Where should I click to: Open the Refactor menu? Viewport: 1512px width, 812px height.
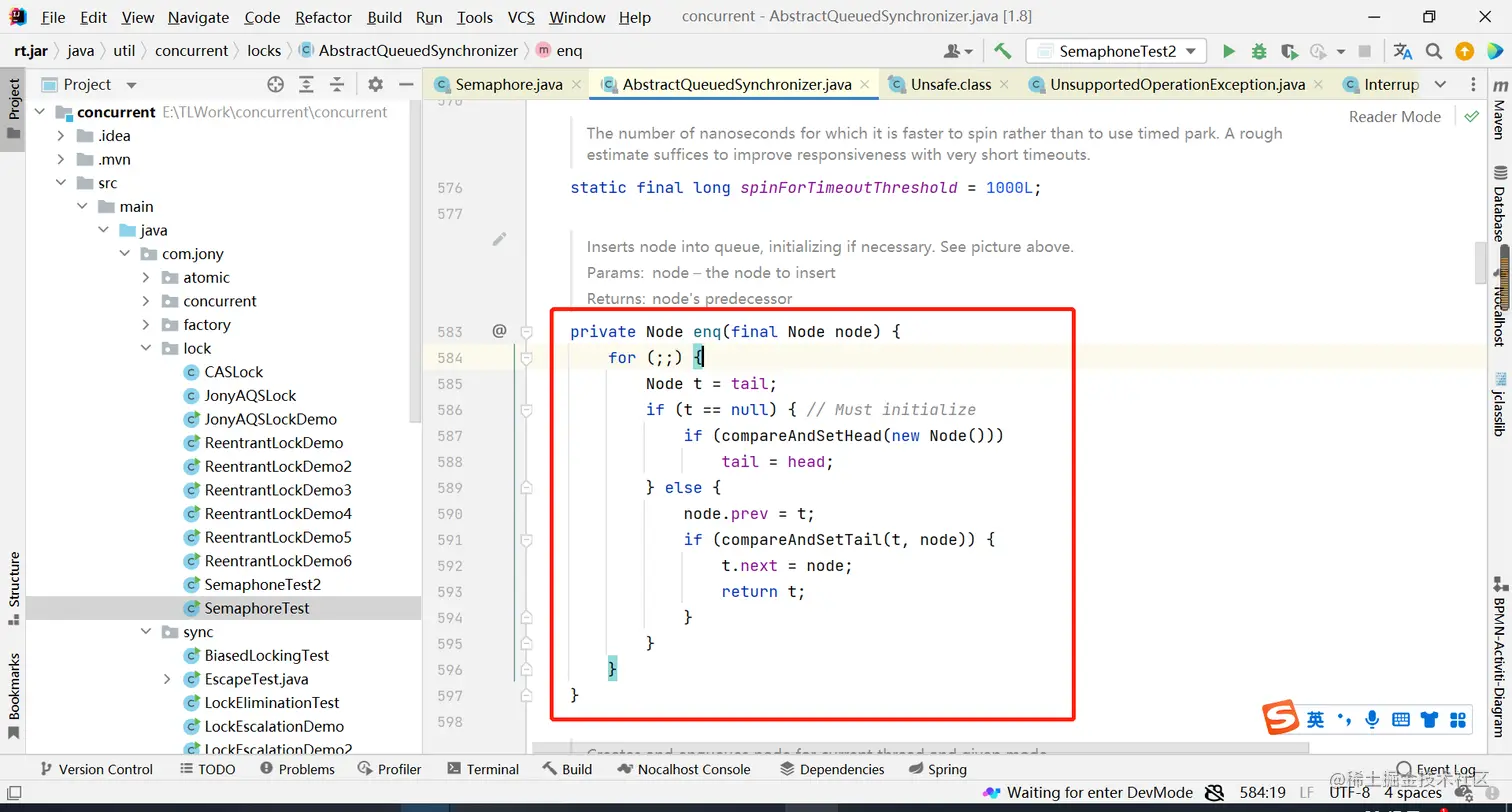click(x=323, y=17)
